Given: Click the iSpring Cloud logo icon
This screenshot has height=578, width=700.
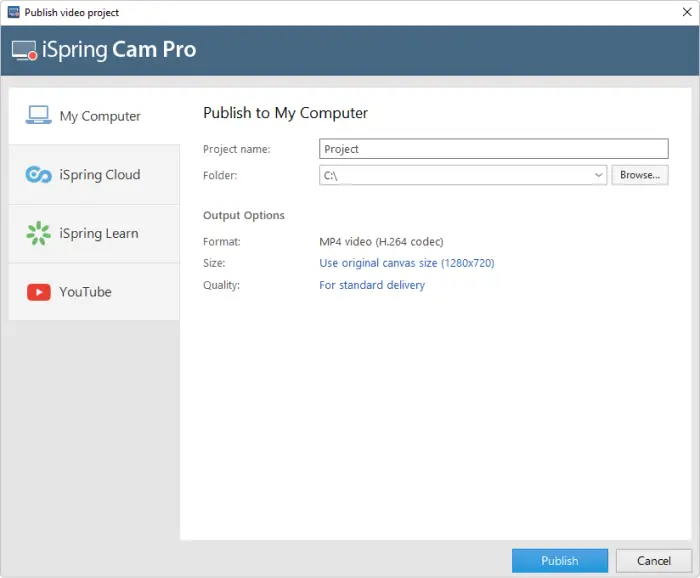Looking at the screenshot, I should pos(38,175).
